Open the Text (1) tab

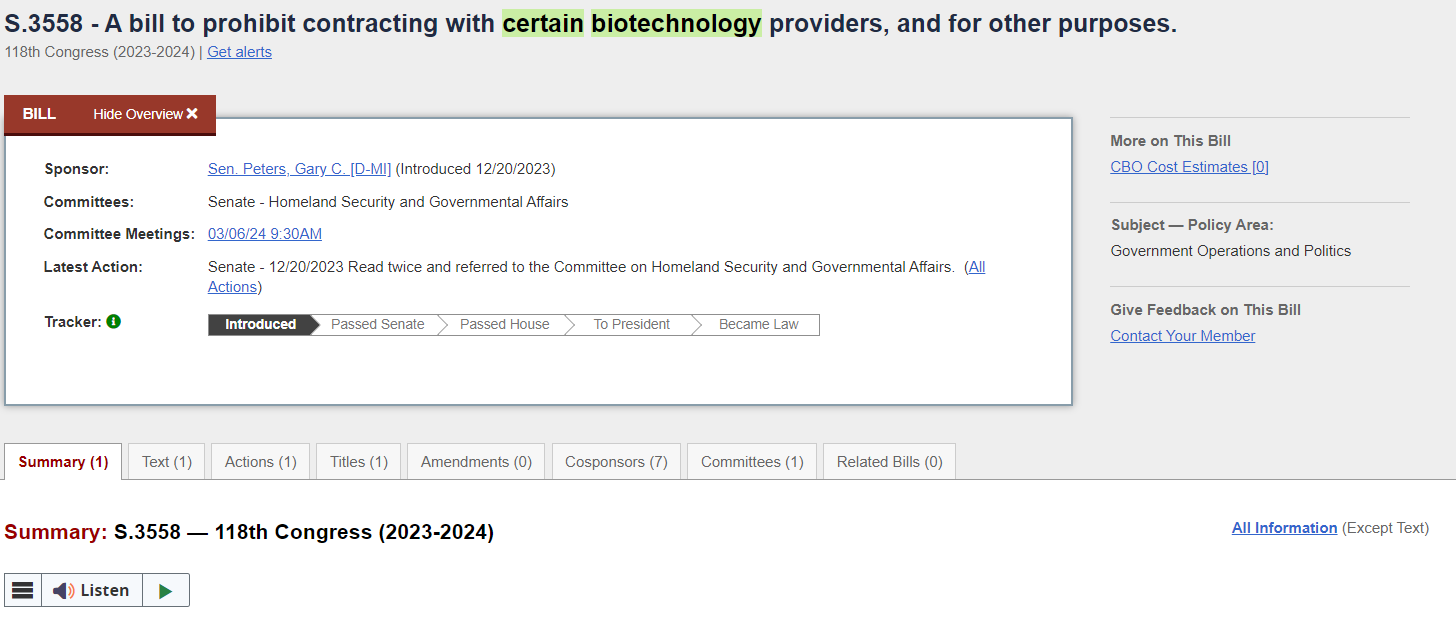166,462
